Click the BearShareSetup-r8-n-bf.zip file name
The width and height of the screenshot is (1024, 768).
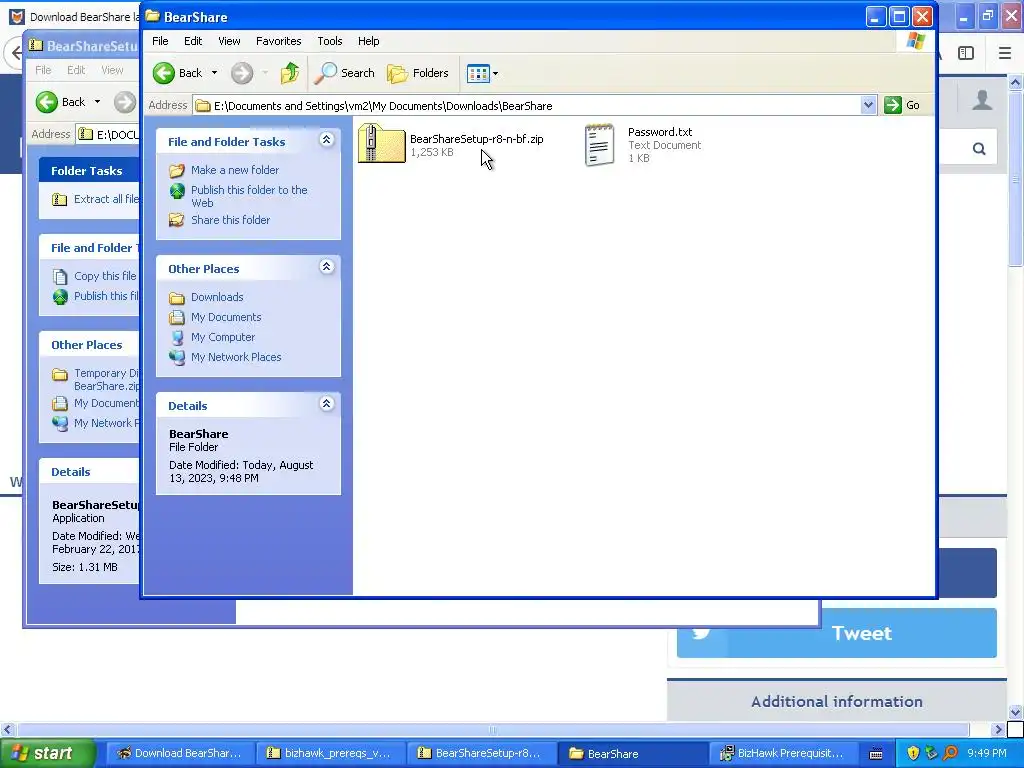tap(477, 138)
